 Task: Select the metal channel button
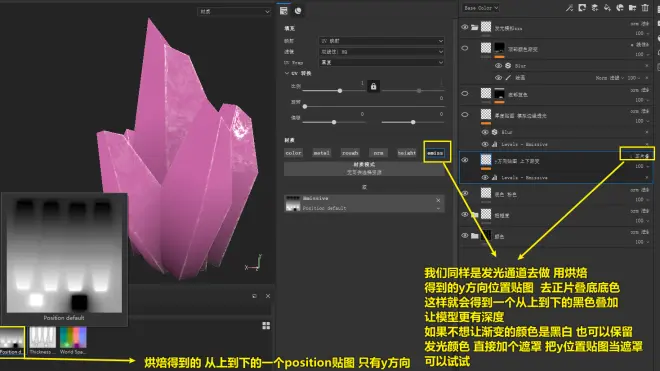(x=322, y=153)
